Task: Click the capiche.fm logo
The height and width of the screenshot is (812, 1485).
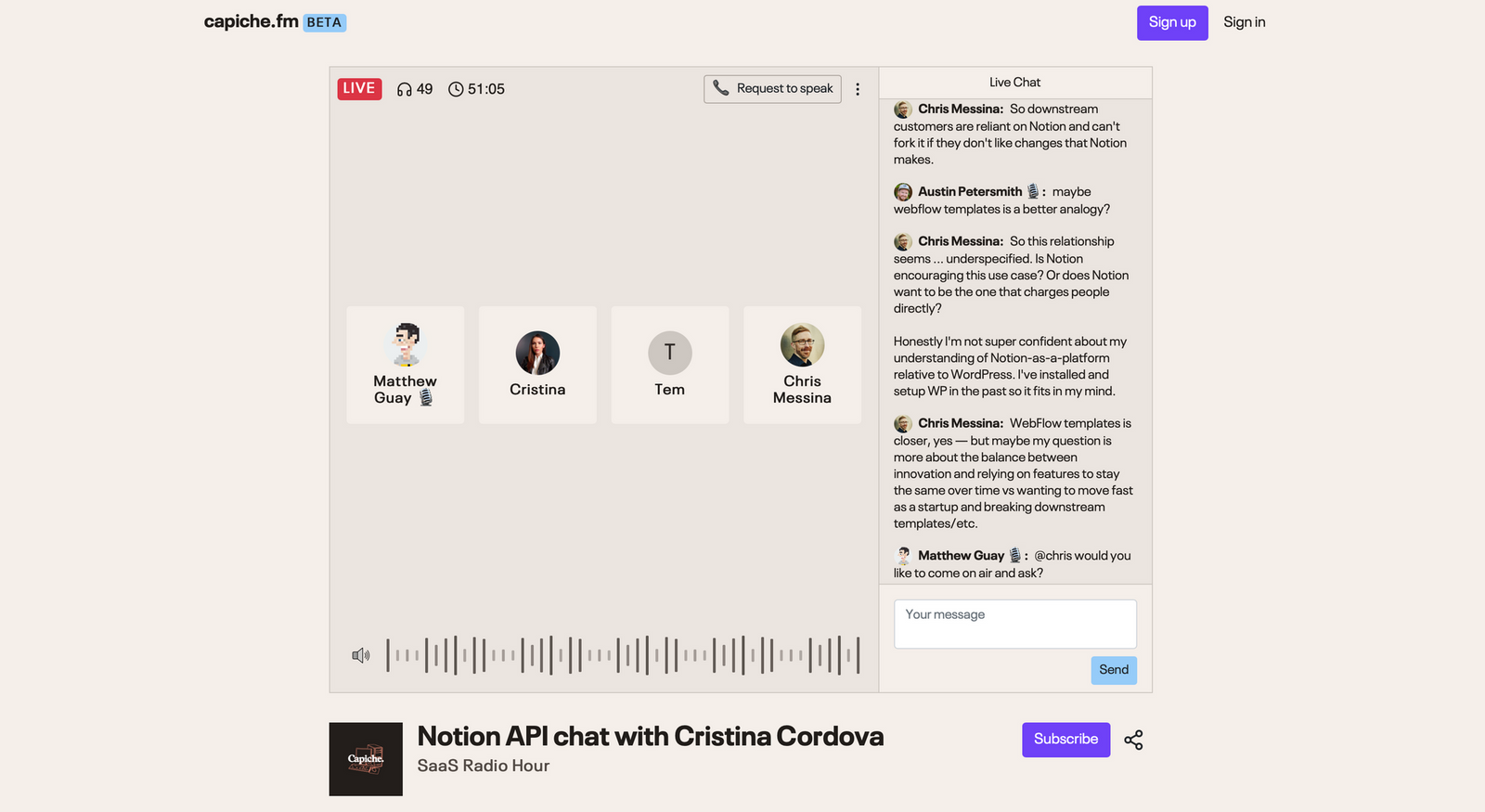Action: coord(251,21)
